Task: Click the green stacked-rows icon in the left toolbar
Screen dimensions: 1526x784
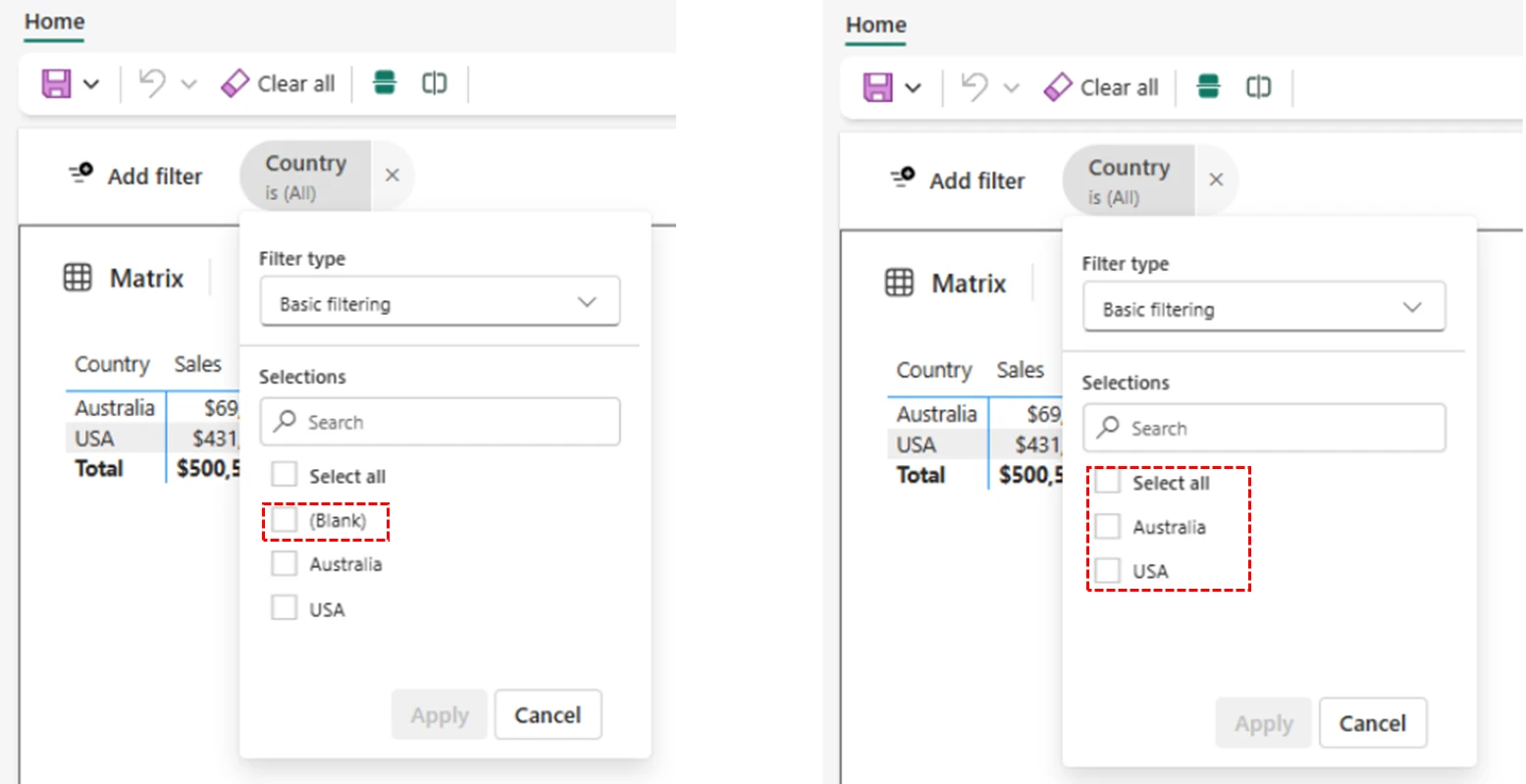Action: pos(385,83)
